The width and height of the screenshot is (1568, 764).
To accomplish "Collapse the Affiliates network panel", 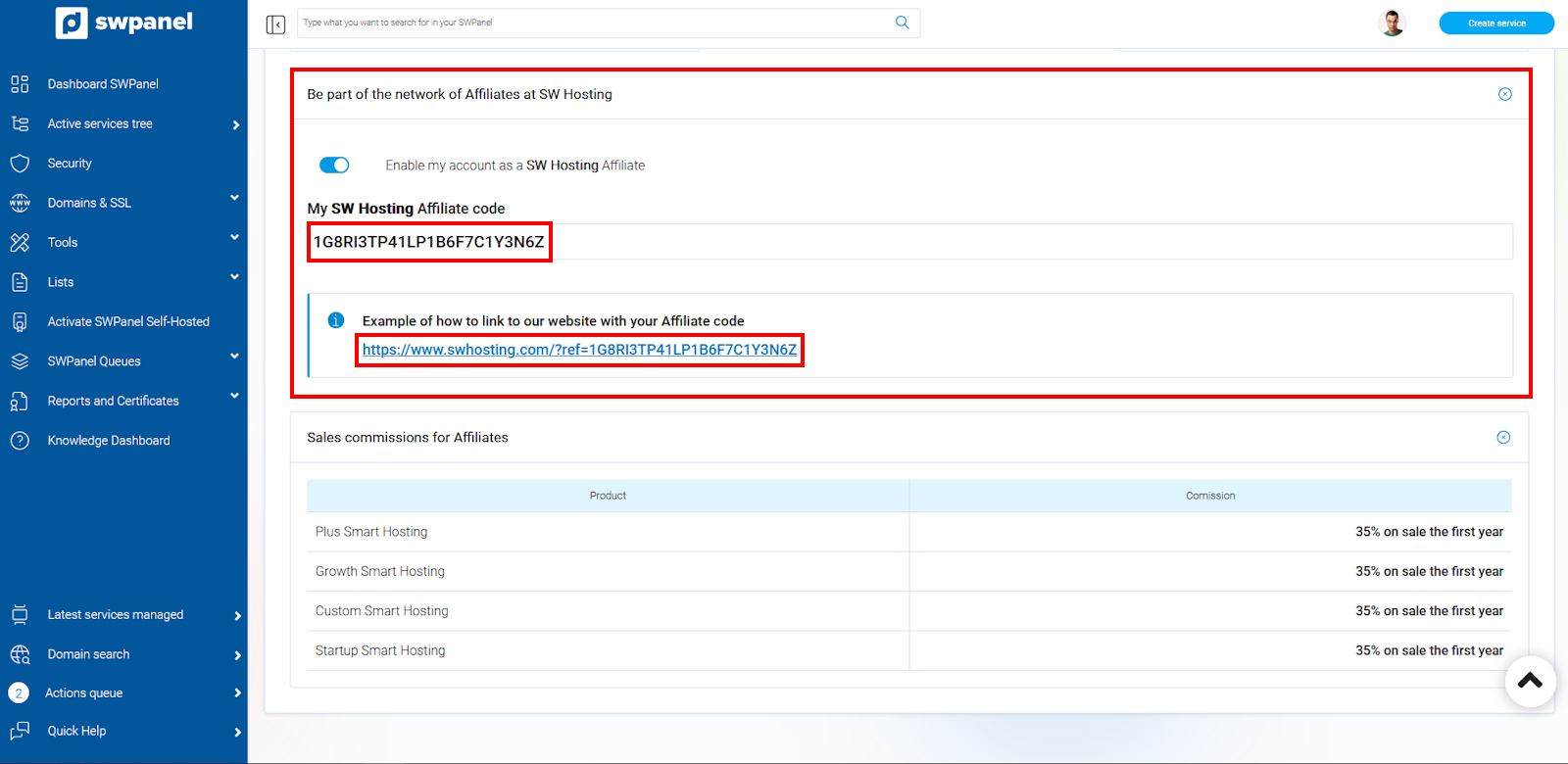I will pyautogui.click(x=1504, y=94).
